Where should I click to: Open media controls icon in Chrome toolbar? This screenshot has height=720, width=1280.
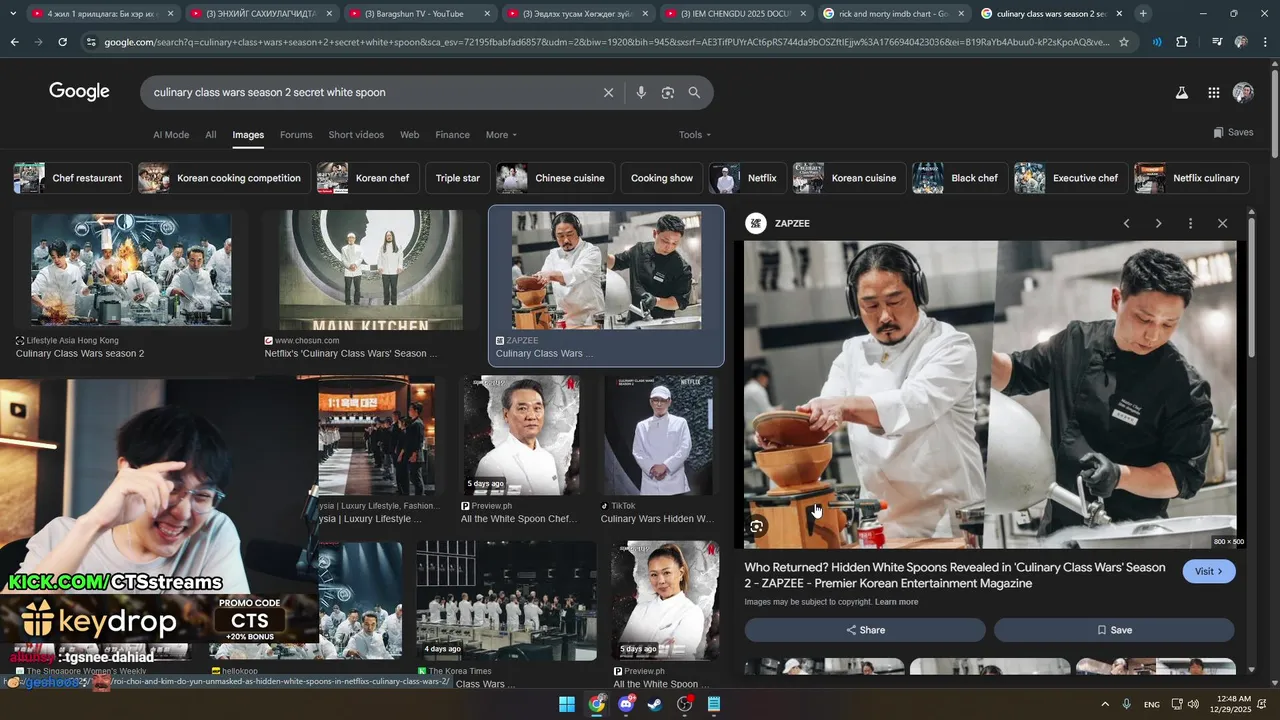[1216, 42]
